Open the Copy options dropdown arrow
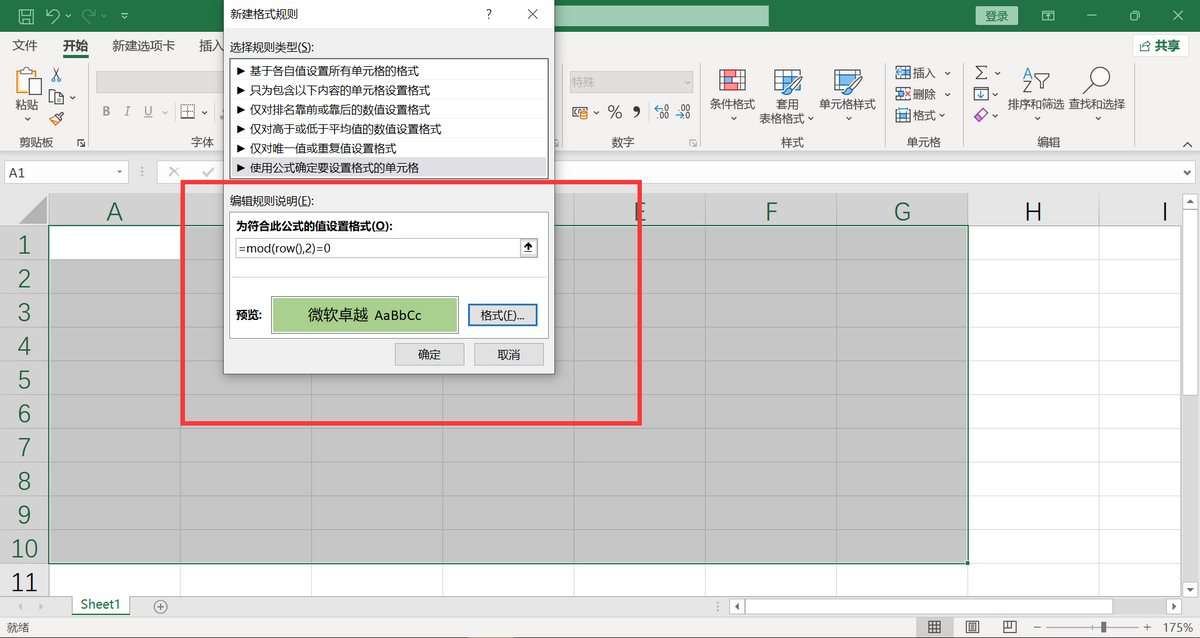The height and width of the screenshot is (638, 1200). 73,98
